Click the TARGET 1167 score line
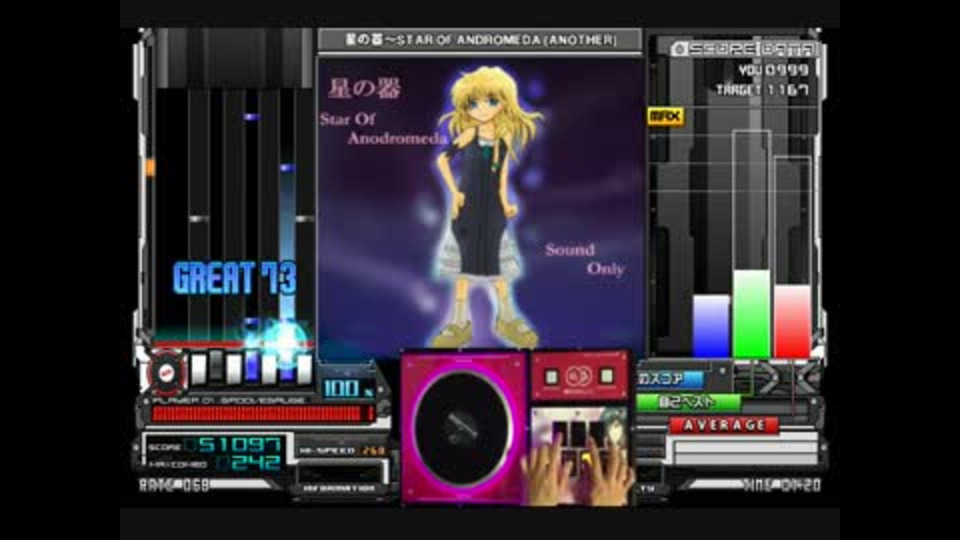This screenshot has height=540, width=960. 763,90
